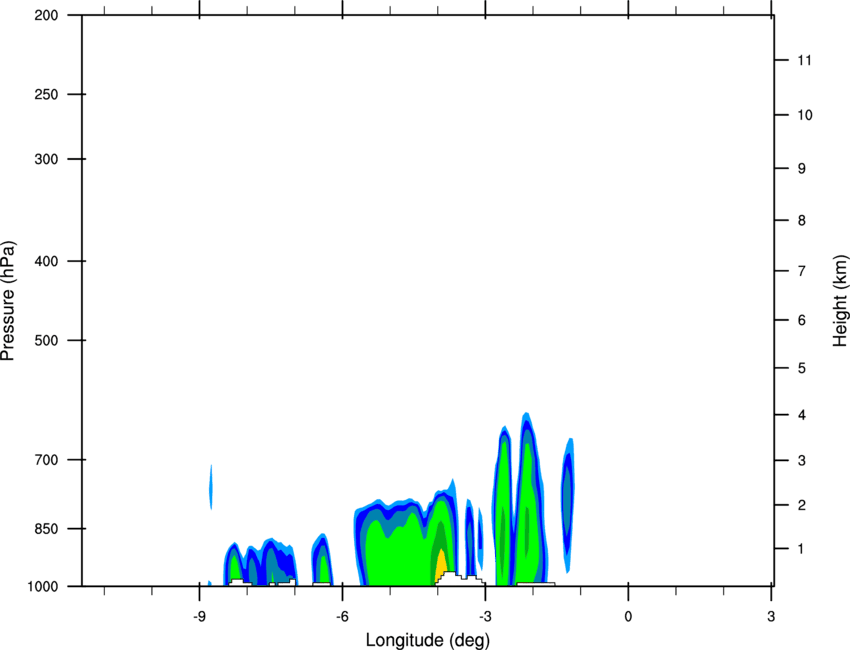The image size is (850, 650).
Task: Click pressure tick label 400
Action: point(46,261)
